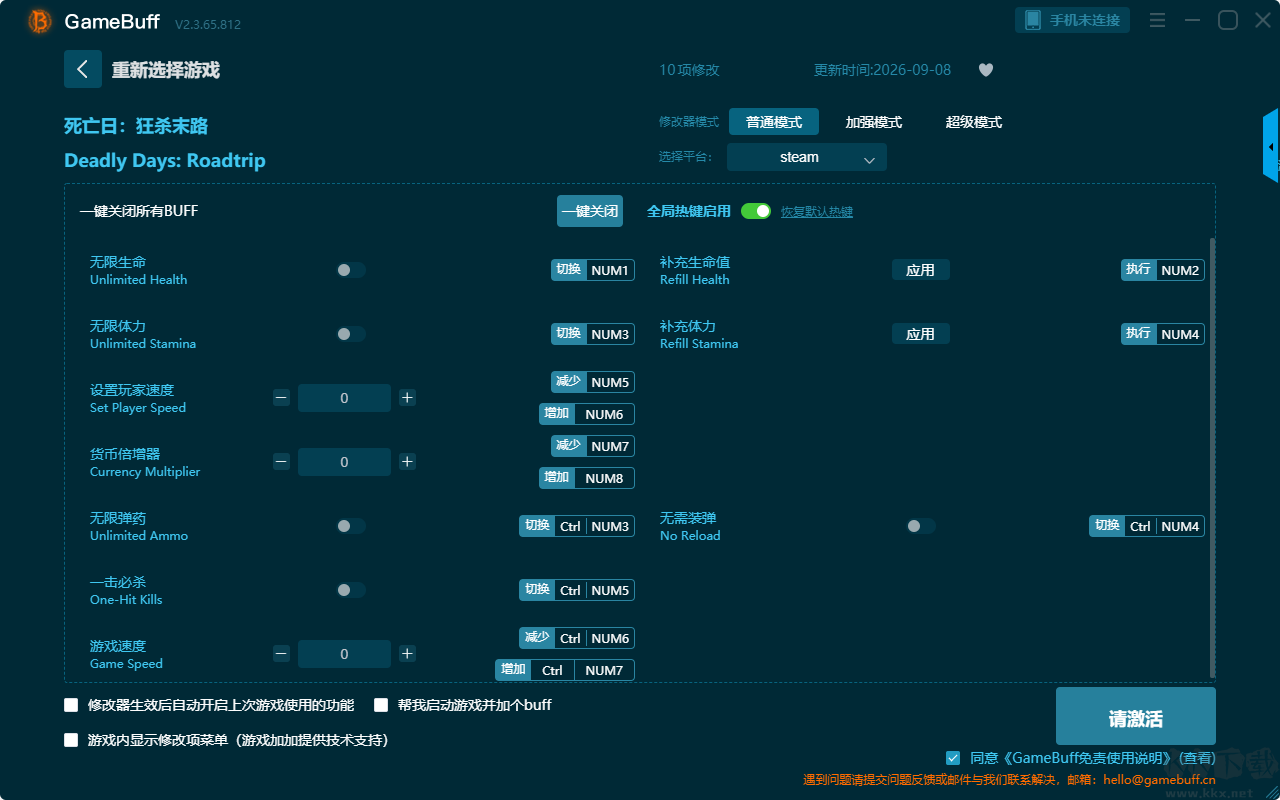Click game speed decrease Ctrl NUM6 hotkey
The width and height of the screenshot is (1280, 800).
pos(577,638)
